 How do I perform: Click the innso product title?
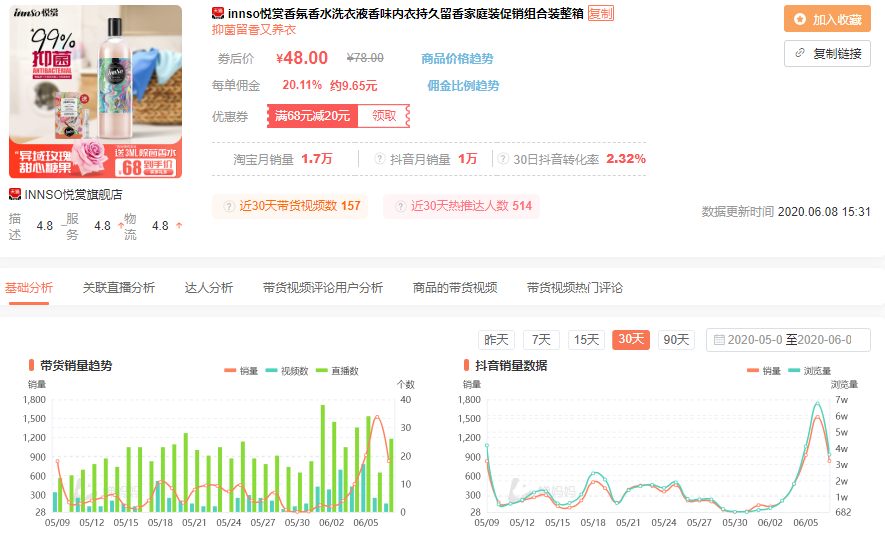pos(405,14)
